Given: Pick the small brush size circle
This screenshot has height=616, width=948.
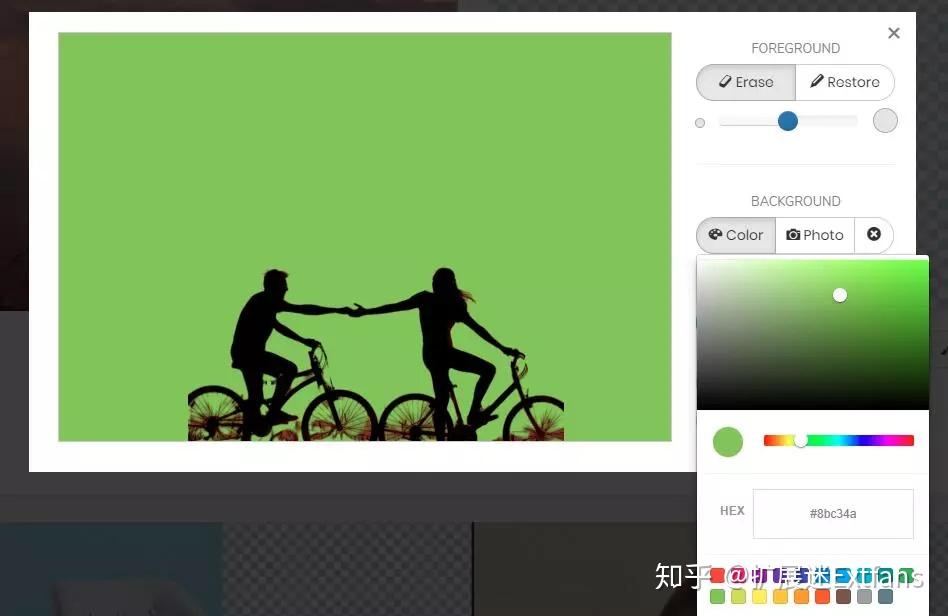Looking at the screenshot, I should [700, 123].
